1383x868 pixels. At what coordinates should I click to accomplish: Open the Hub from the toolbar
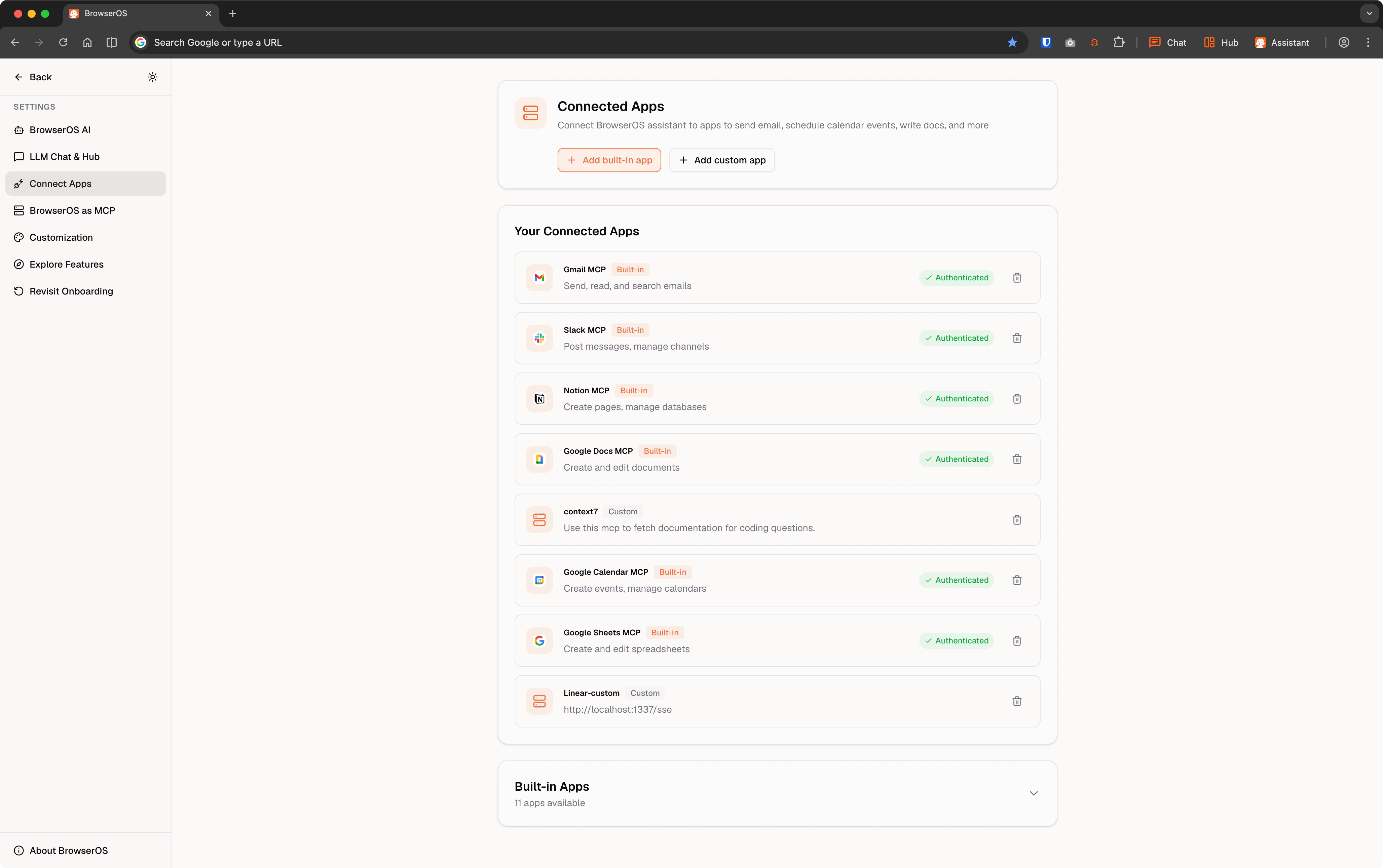[1221, 42]
